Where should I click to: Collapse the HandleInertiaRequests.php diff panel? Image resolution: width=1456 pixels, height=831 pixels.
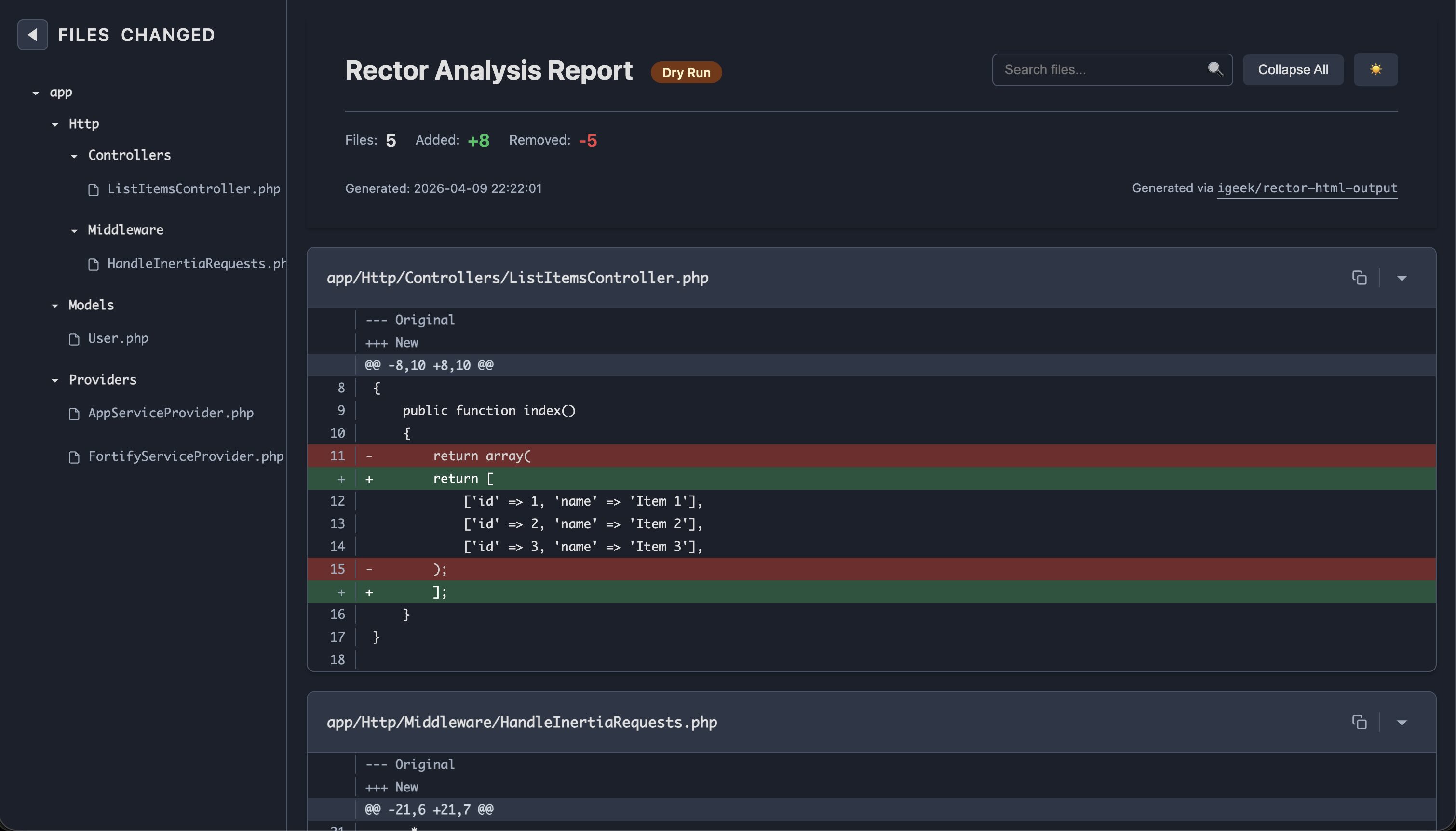coord(1401,722)
